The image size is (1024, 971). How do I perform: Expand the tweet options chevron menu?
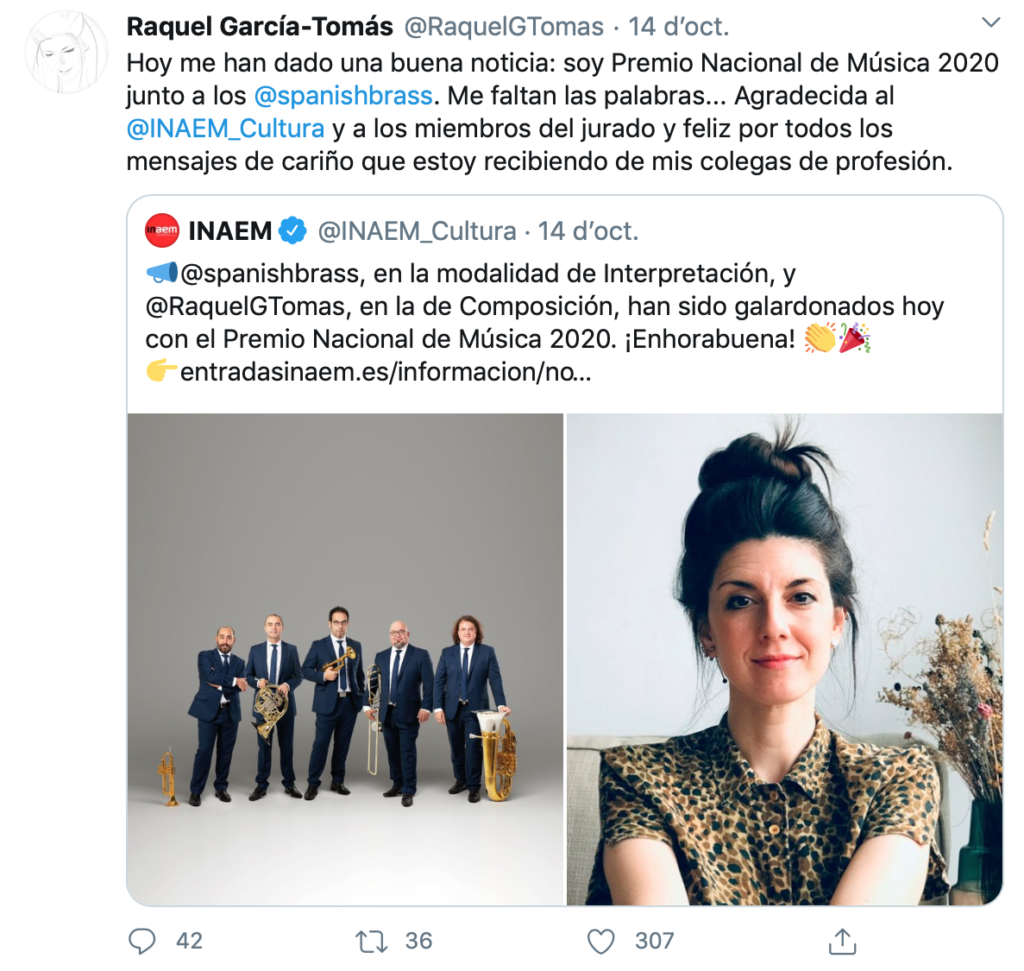tap(991, 23)
